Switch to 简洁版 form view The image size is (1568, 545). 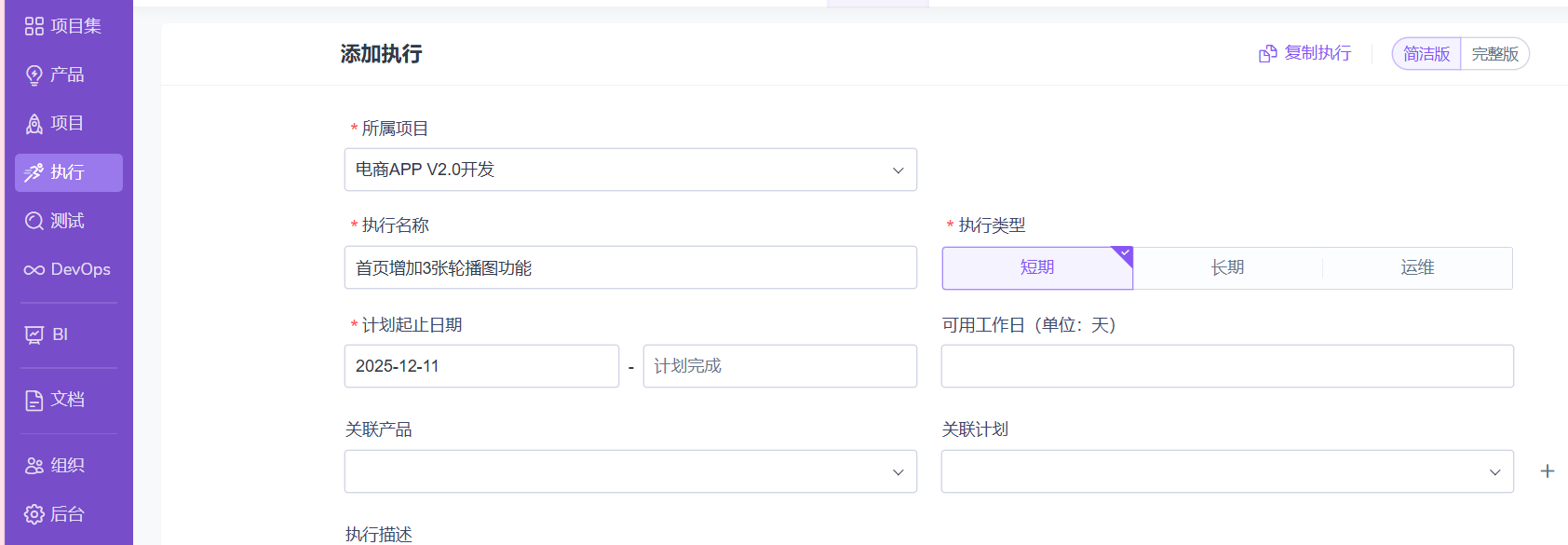point(1426,54)
